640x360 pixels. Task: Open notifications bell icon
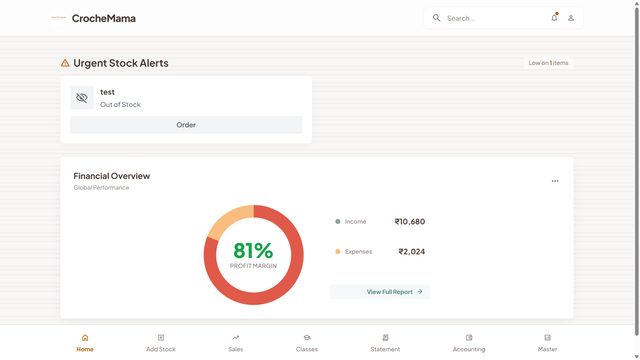554,18
